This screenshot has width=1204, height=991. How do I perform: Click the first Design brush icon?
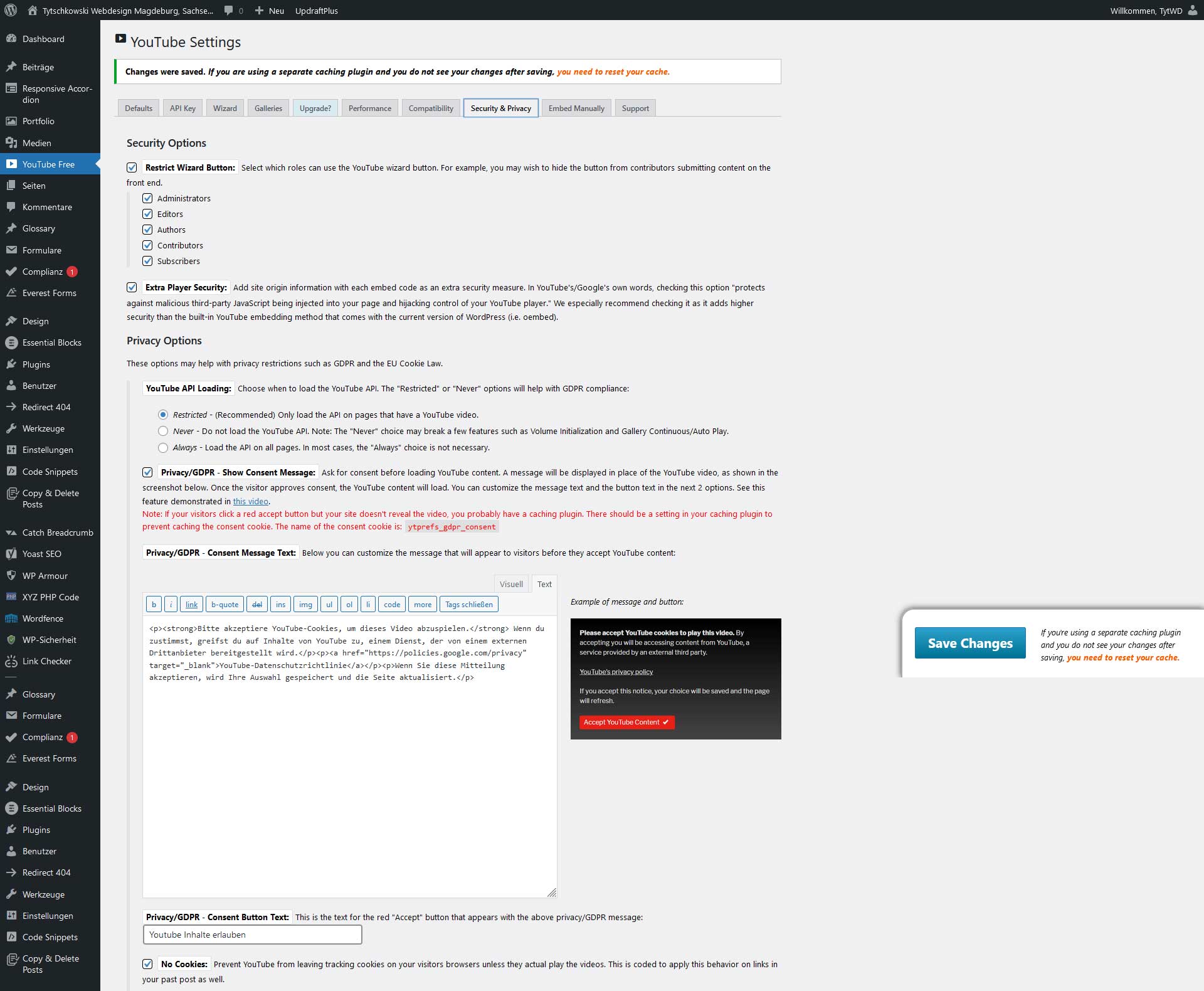pos(11,321)
